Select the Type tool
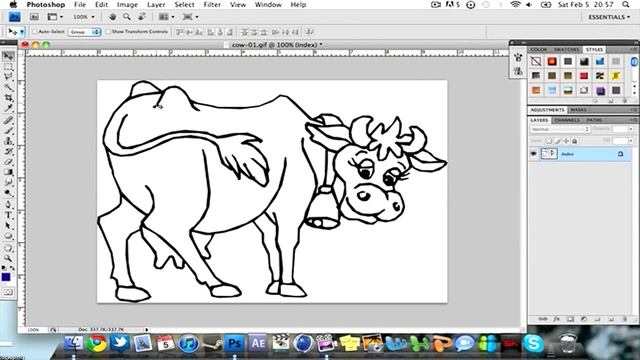The width and height of the screenshot is (640, 360). (8, 215)
